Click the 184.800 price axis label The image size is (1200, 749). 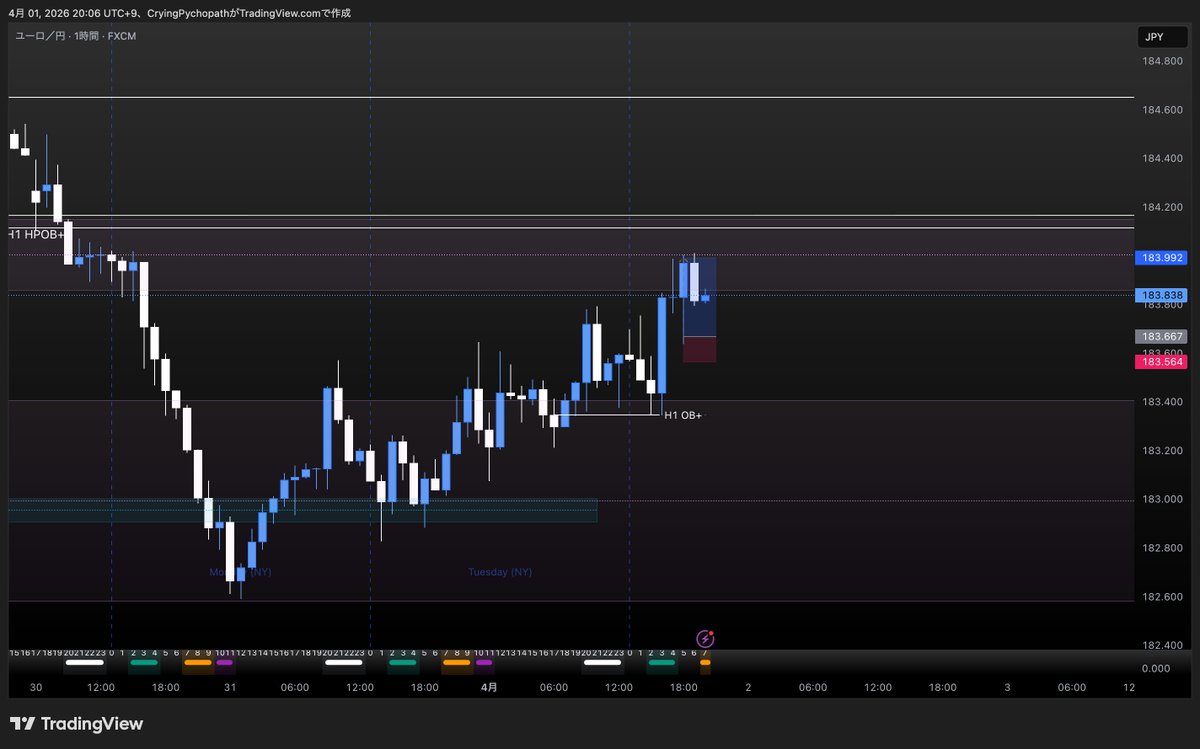click(x=1162, y=61)
